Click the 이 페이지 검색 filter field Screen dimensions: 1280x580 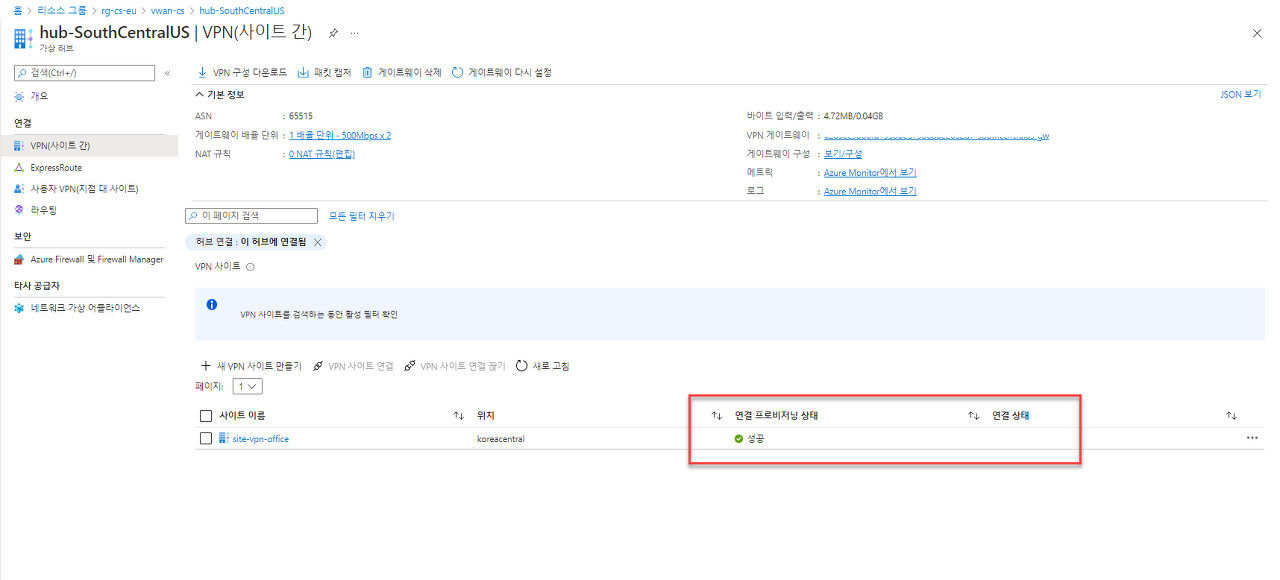(x=251, y=216)
